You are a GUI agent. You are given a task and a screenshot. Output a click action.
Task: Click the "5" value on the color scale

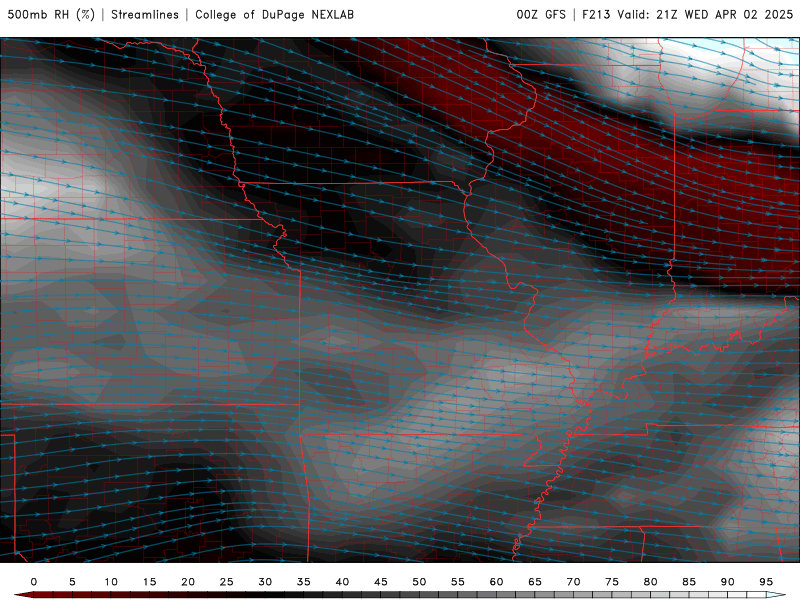[x=72, y=582]
